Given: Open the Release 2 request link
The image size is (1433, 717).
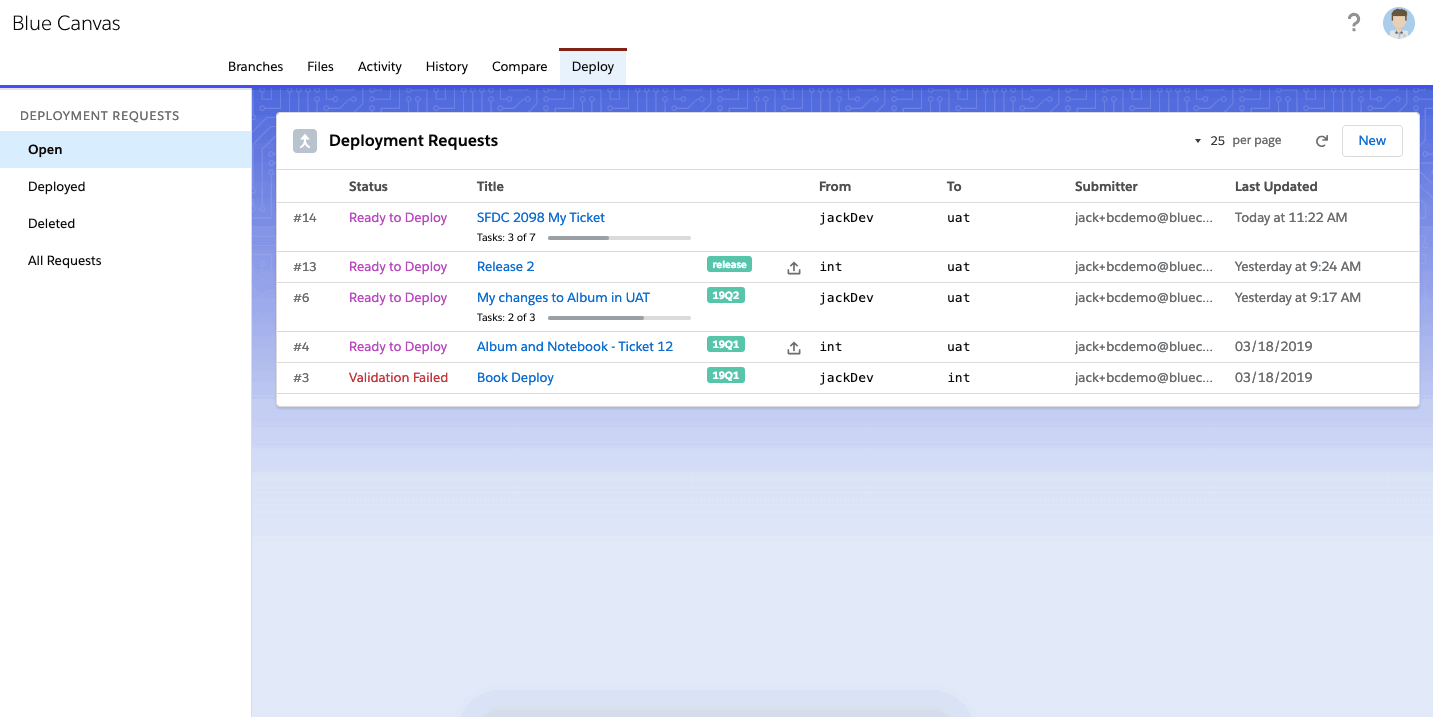Looking at the screenshot, I should [x=506, y=267].
